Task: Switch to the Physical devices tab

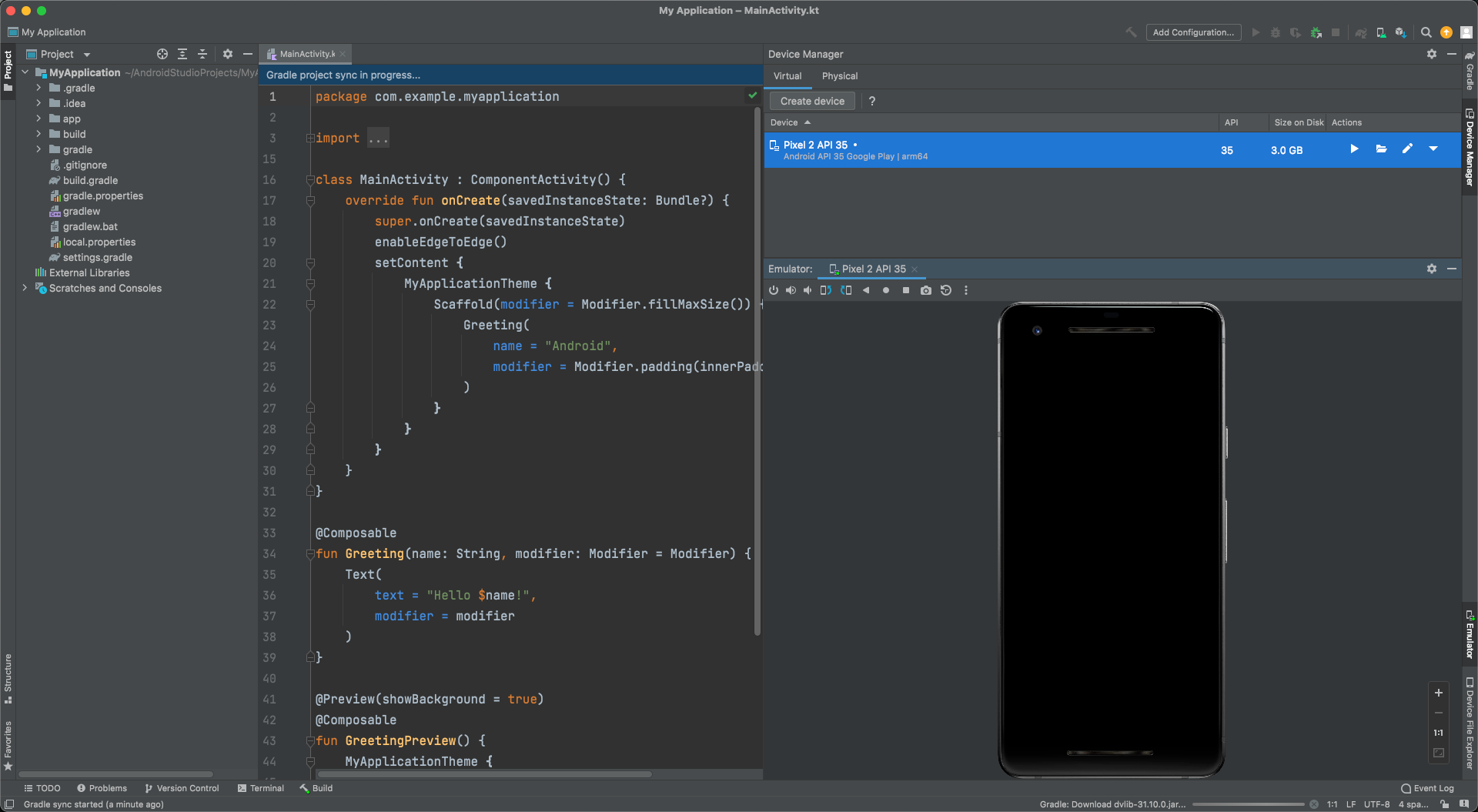Action: pyautogui.click(x=839, y=76)
